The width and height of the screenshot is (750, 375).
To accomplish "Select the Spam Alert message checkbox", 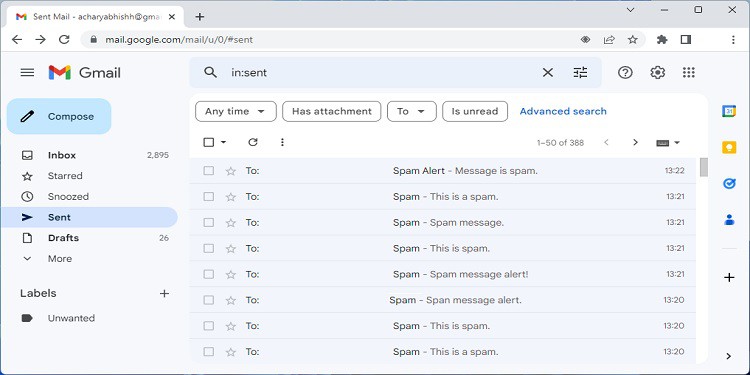I will (209, 171).
